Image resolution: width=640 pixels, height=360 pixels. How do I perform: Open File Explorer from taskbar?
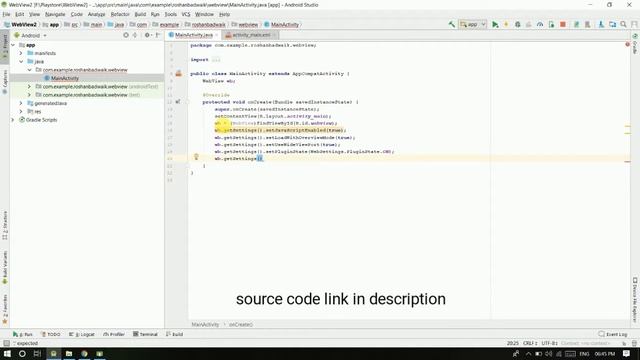69,353
